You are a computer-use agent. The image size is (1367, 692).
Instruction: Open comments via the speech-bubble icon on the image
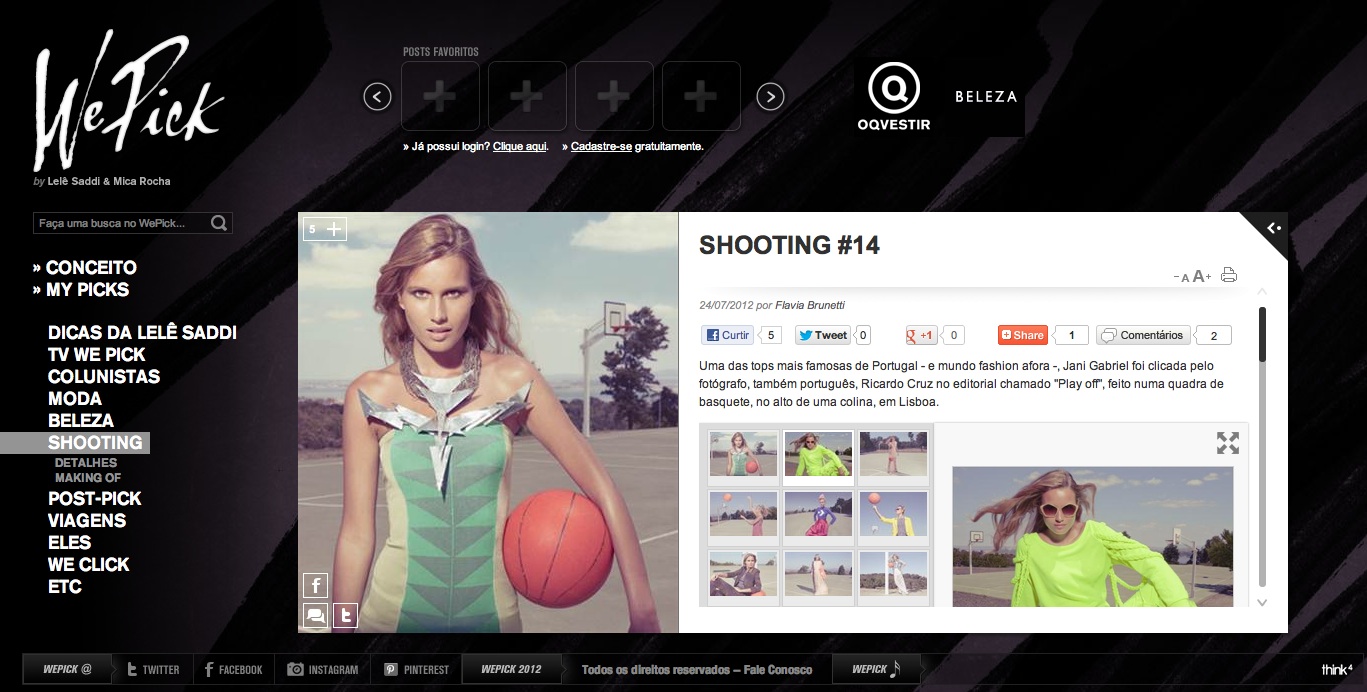tap(315, 615)
